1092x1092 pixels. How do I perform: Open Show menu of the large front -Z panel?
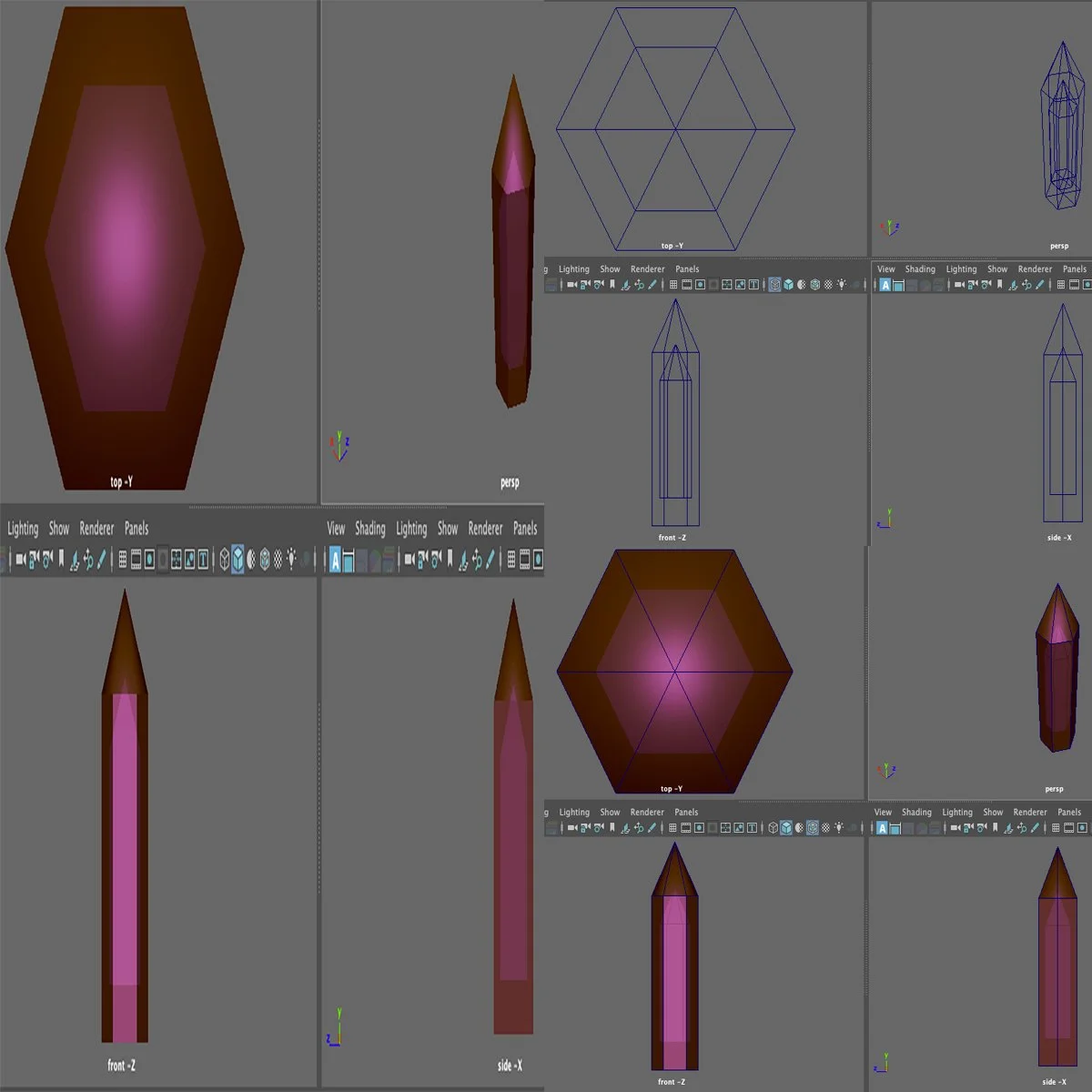point(59,529)
